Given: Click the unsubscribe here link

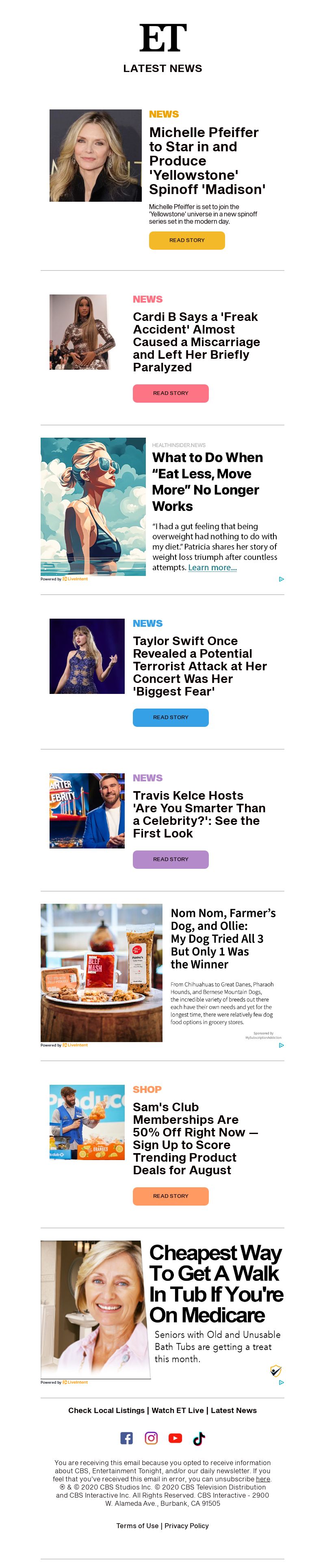Looking at the screenshot, I should [x=263, y=1479].
